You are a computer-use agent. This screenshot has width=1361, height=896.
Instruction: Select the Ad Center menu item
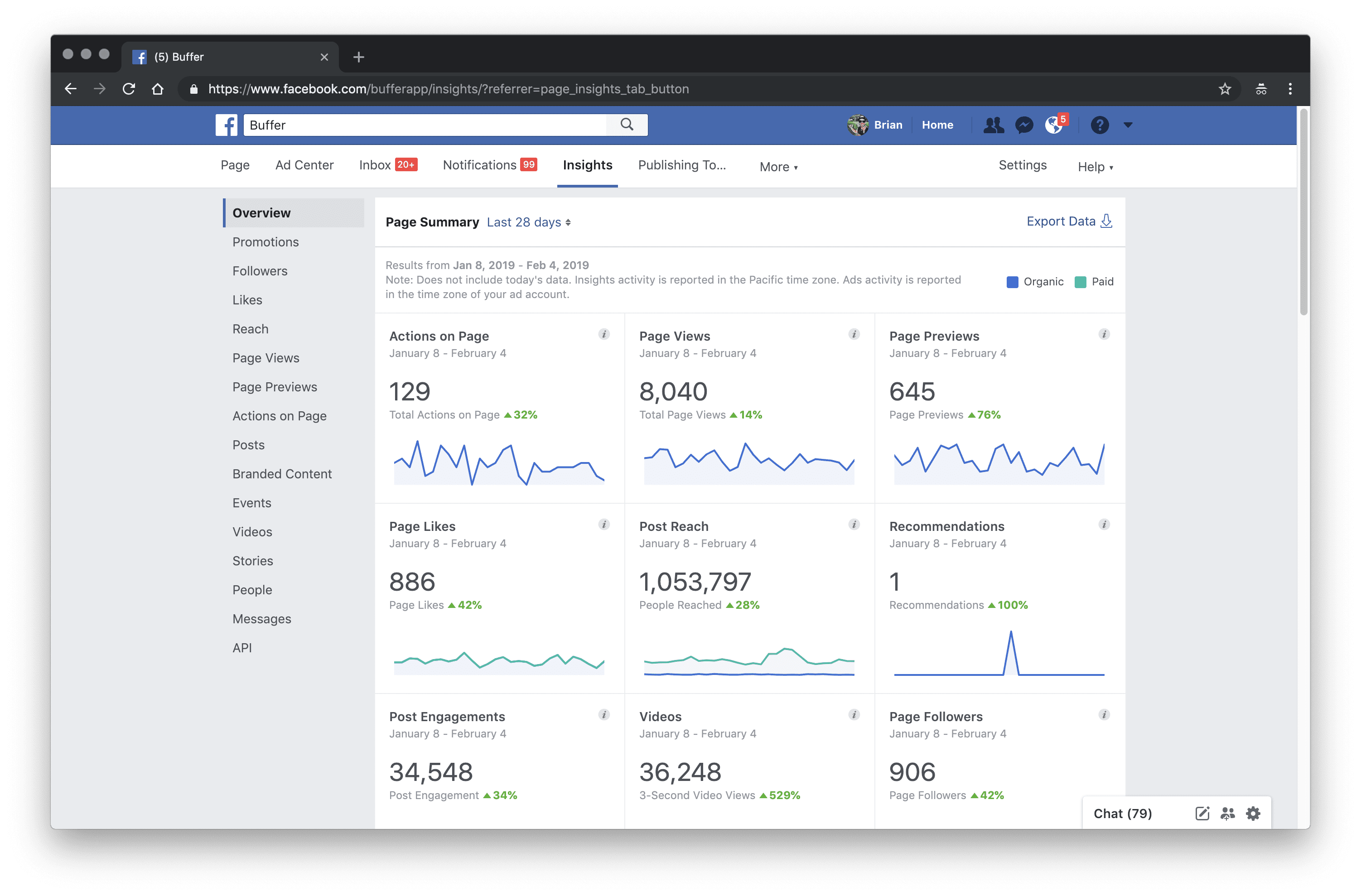pos(302,165)
